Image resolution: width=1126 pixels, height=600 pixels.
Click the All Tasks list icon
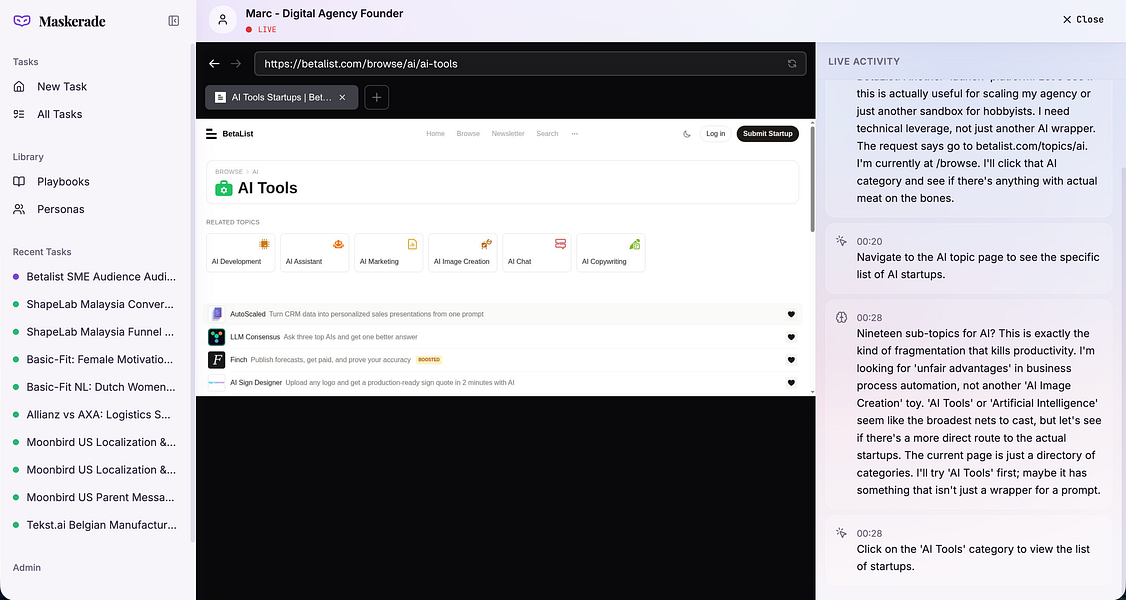click(x=19, y=114)
